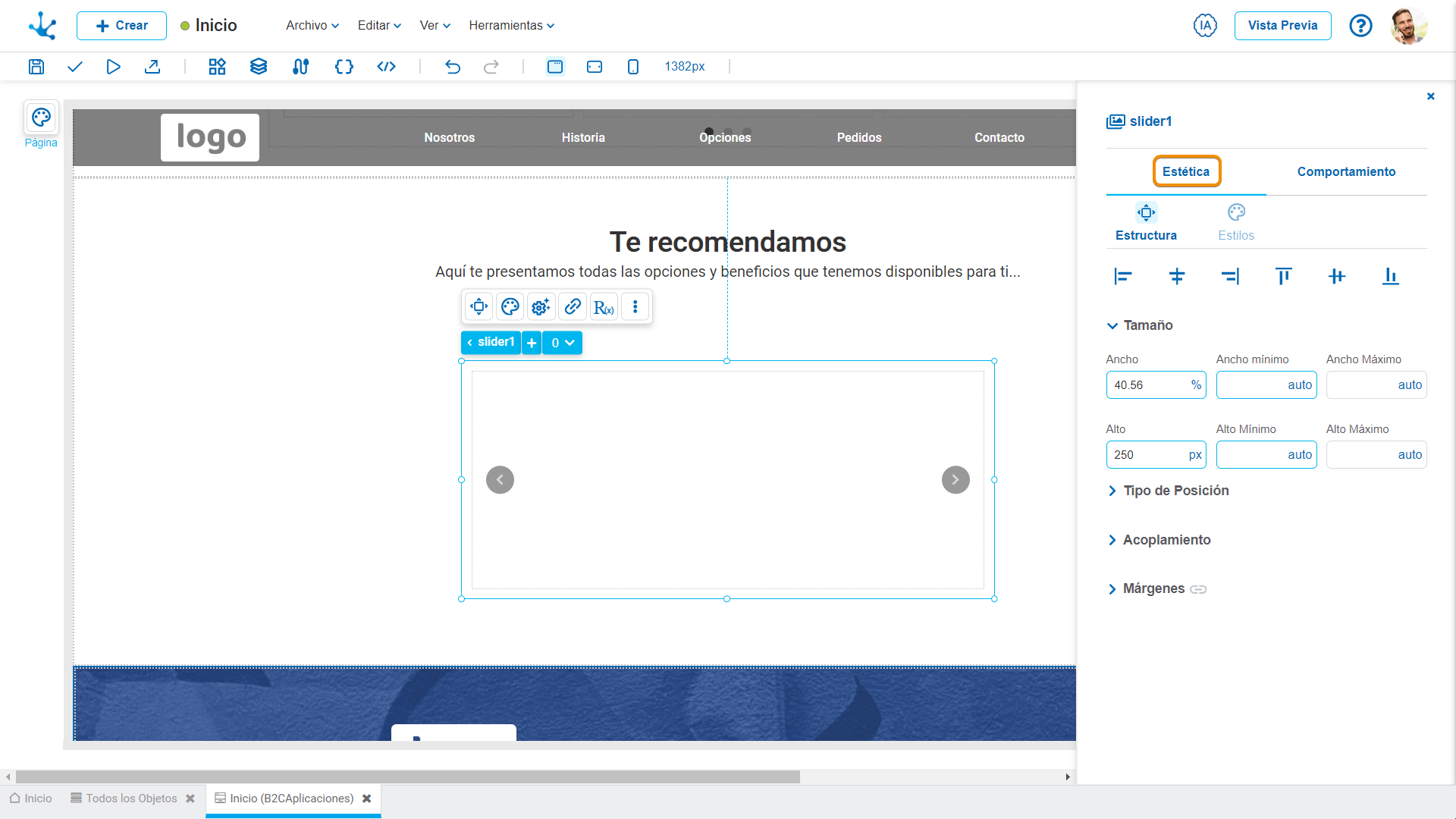The height and width of the screenshot is (819, 1456).
Task: Select desktop viewport icon
Action: coord(555,67)
